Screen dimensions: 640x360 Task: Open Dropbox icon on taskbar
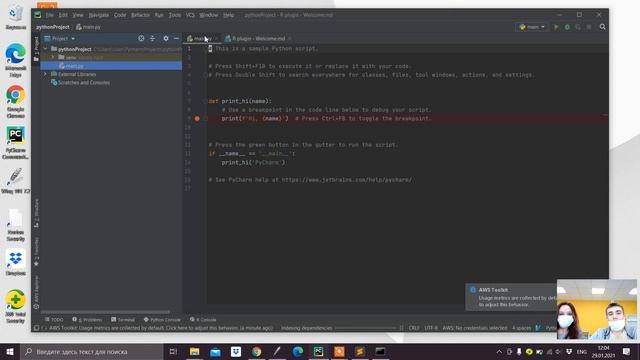tap(236, 351)
